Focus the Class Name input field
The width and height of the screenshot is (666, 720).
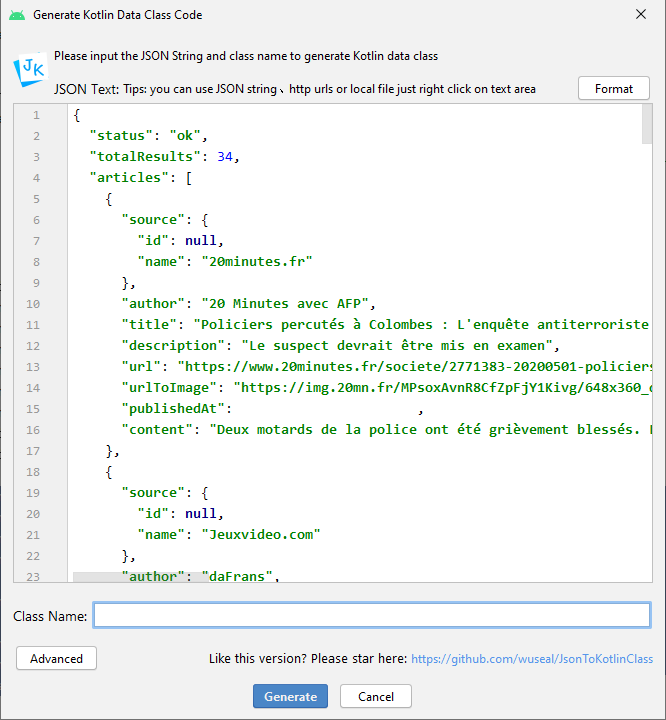click(x=371, y=615)
